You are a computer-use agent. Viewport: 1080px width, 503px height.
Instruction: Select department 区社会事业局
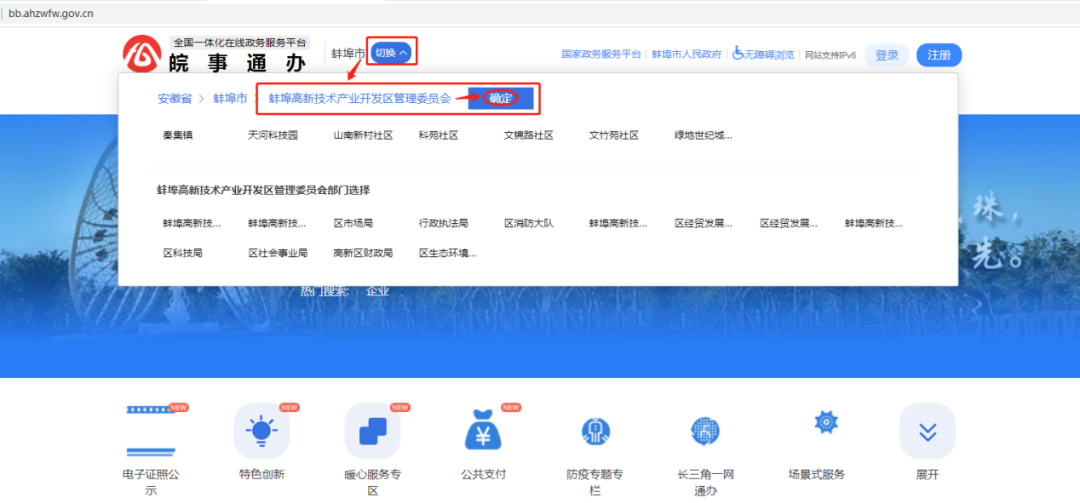pyautogui.click(x=278, y=253)
